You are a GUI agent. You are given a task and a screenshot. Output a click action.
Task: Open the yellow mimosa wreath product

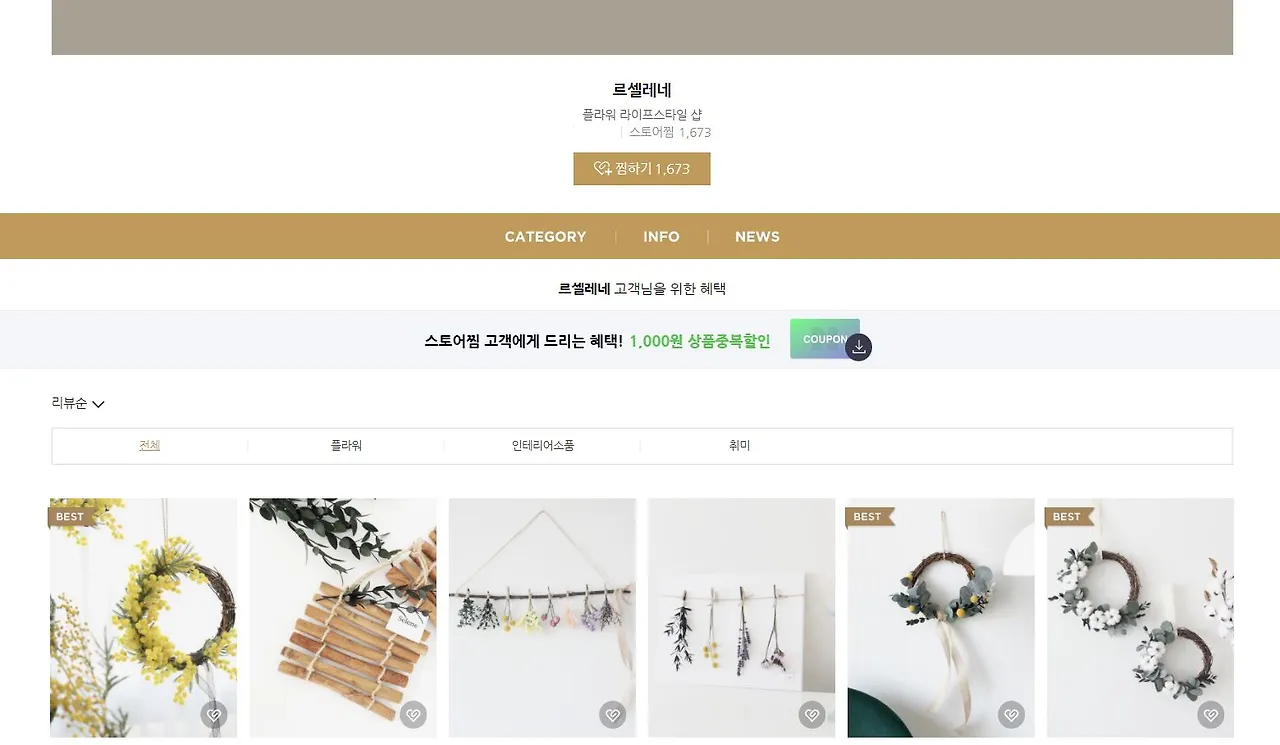143,618
